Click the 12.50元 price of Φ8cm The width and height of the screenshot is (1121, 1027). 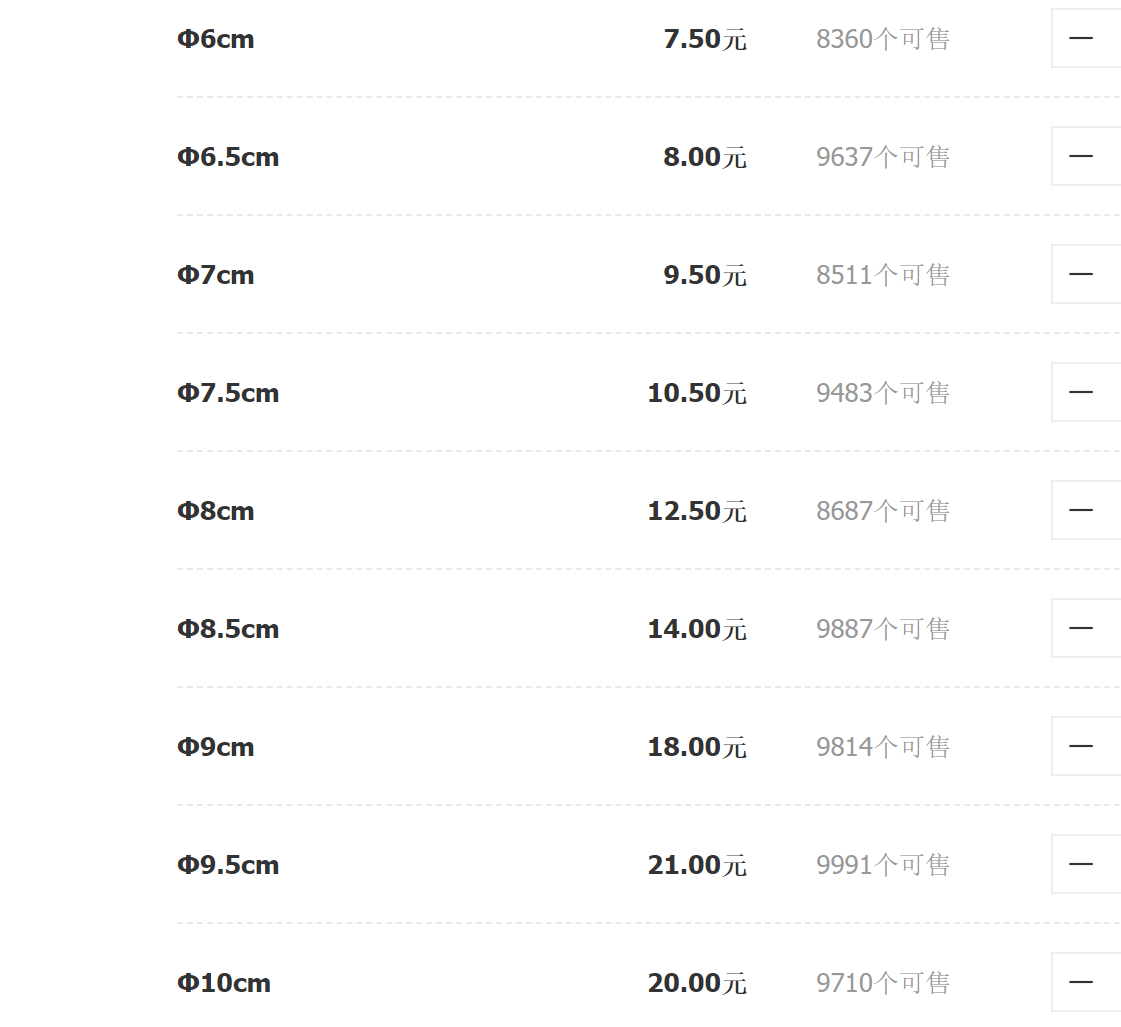click(x=696, y=512)
